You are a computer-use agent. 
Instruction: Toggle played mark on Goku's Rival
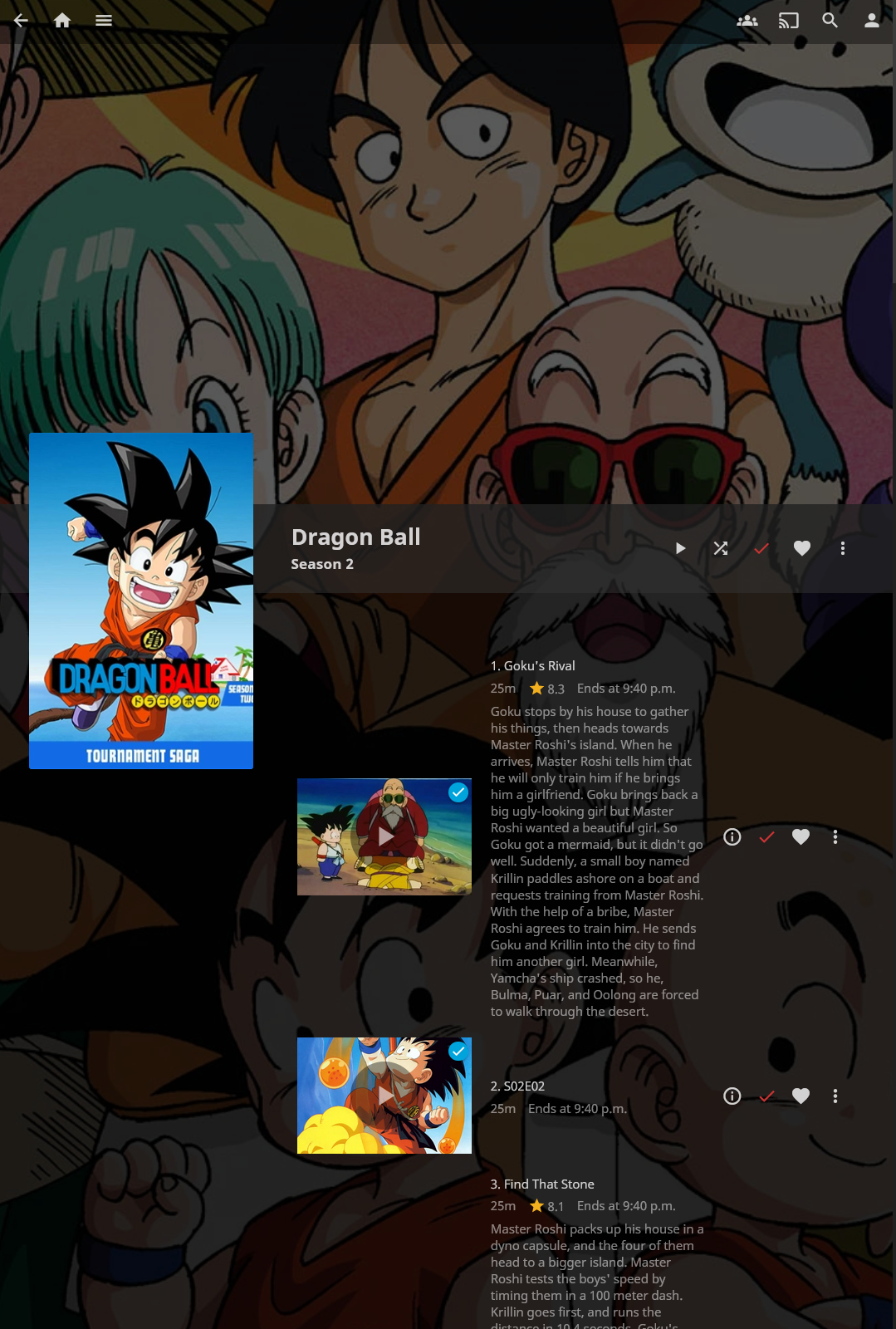click(766, 837)
